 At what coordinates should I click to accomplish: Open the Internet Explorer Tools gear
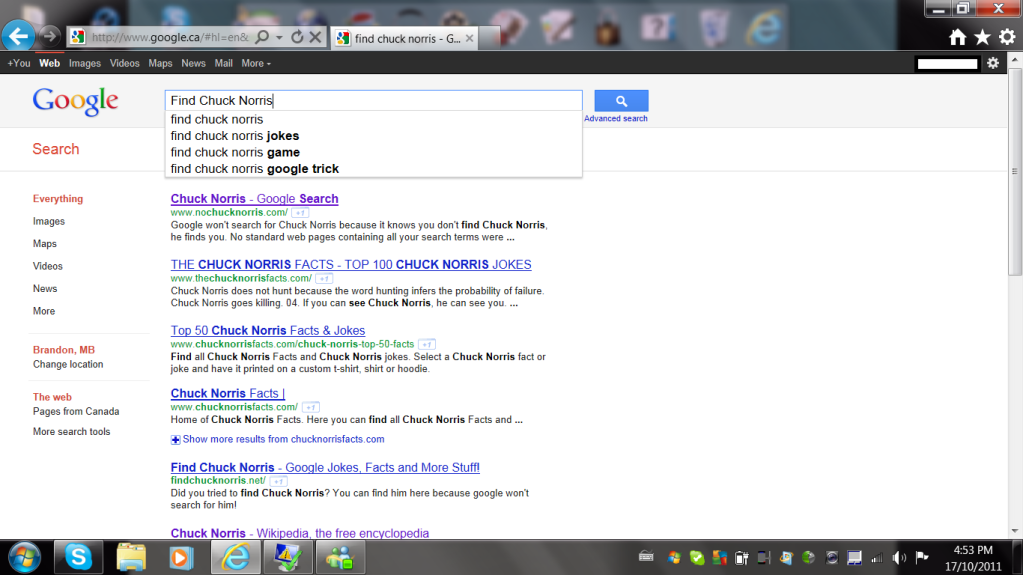pyautogui.click(x=1007, y=37)
